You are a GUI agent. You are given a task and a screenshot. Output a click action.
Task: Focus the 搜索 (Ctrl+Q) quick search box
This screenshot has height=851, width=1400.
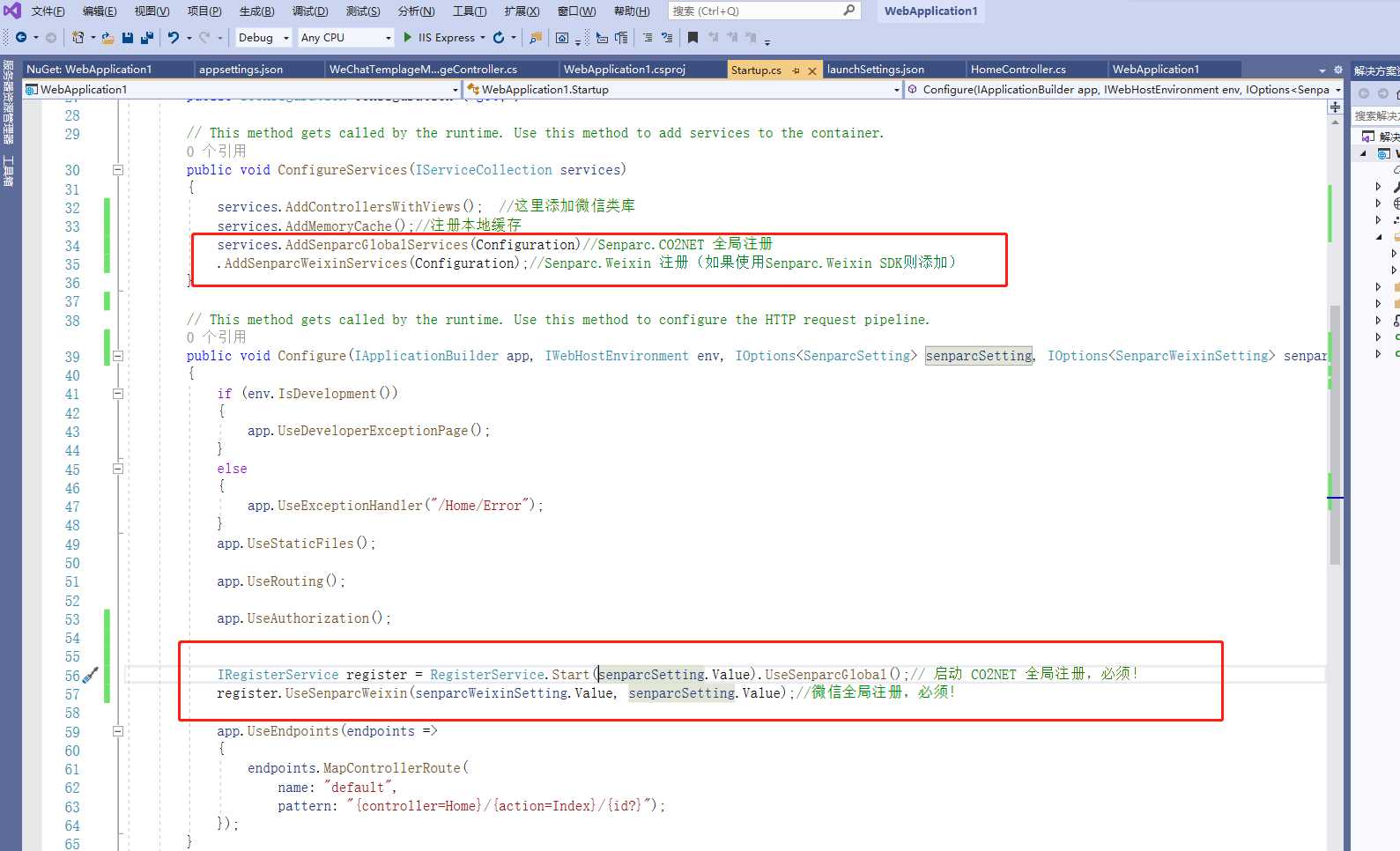tap(764, 11)
